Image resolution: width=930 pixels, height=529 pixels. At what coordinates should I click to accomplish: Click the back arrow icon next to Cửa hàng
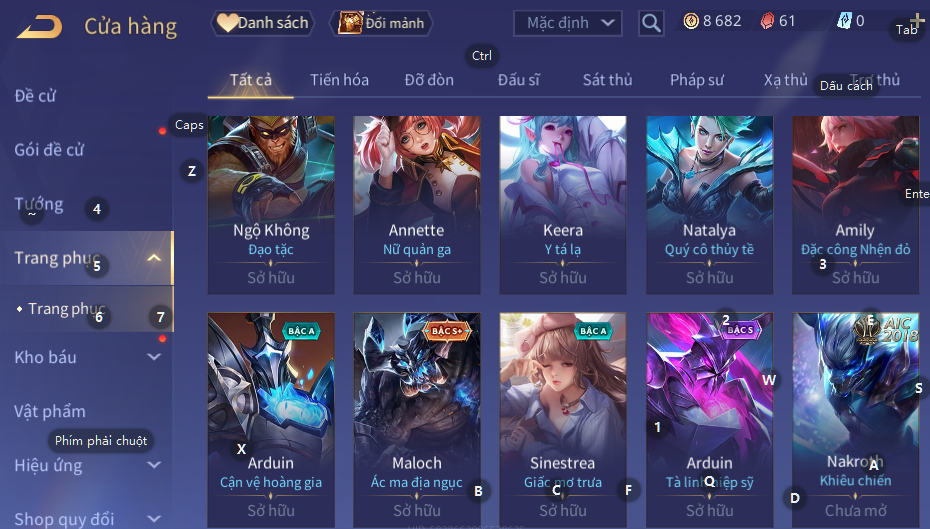39,27
